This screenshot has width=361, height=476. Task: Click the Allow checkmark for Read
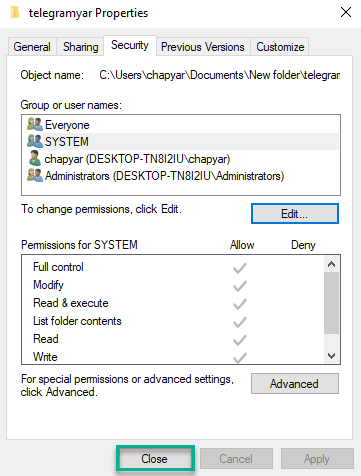click(x=240, y=340)
